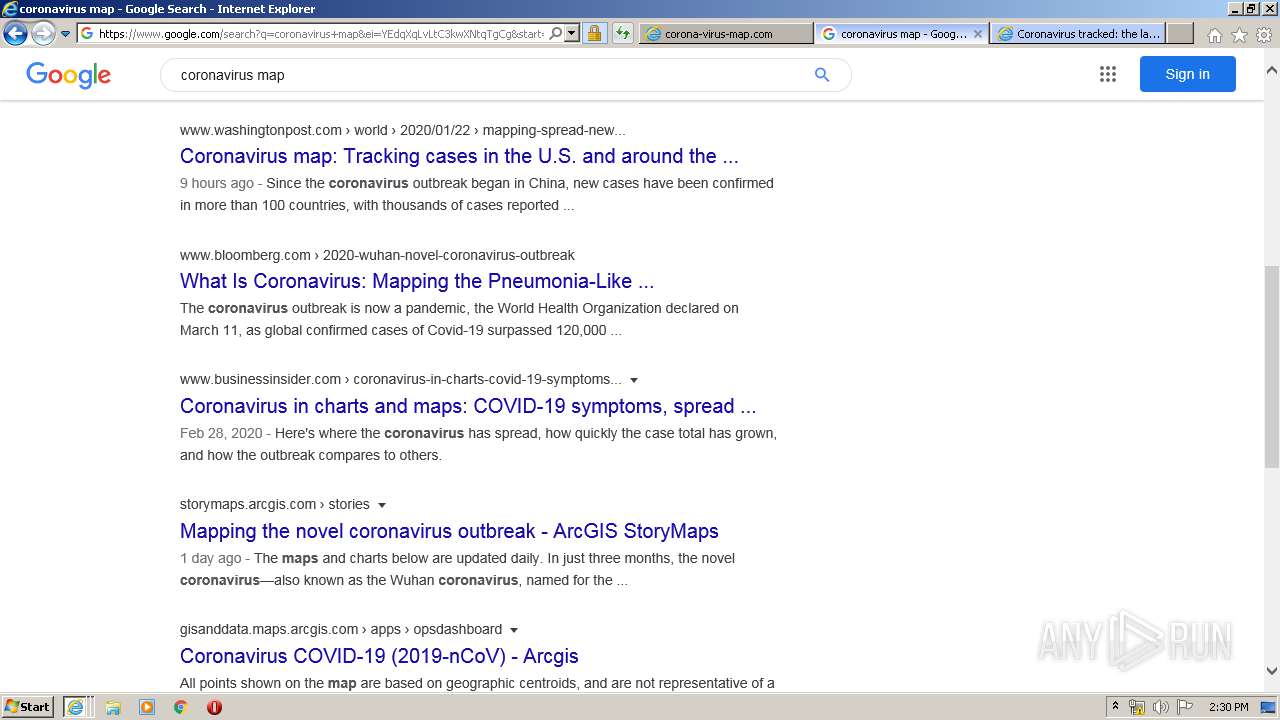The width and height of the screenshot is (1280, 720).
Task: Expand options arrow beside storymaps.arcgis.com URL
Action: (382, 505)
